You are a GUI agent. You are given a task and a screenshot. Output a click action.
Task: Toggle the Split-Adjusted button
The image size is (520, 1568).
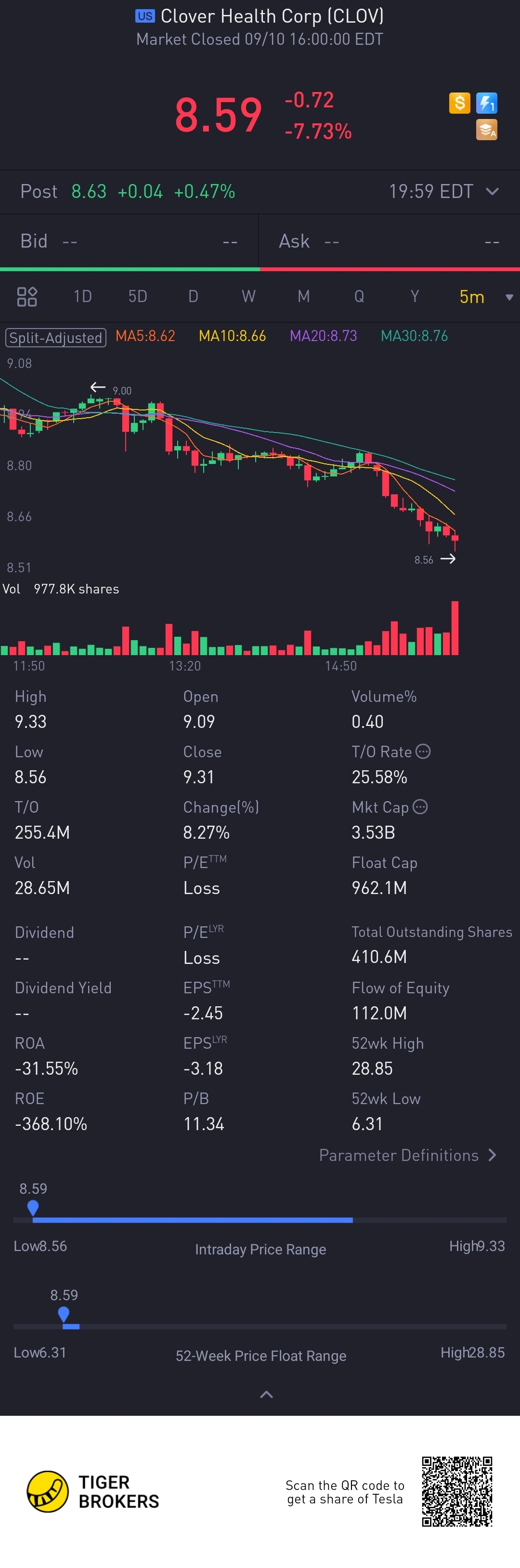tap(56, 337)
